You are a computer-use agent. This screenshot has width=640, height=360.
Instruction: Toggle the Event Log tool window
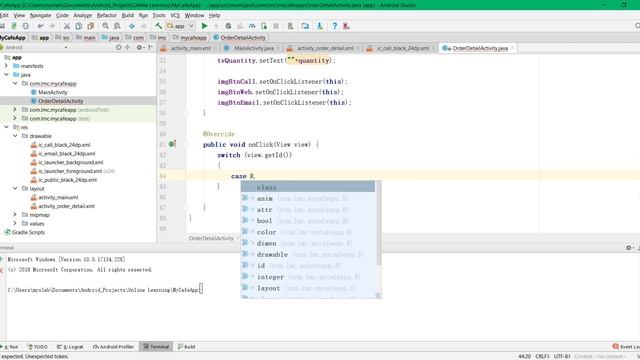(x=626, y=347)
